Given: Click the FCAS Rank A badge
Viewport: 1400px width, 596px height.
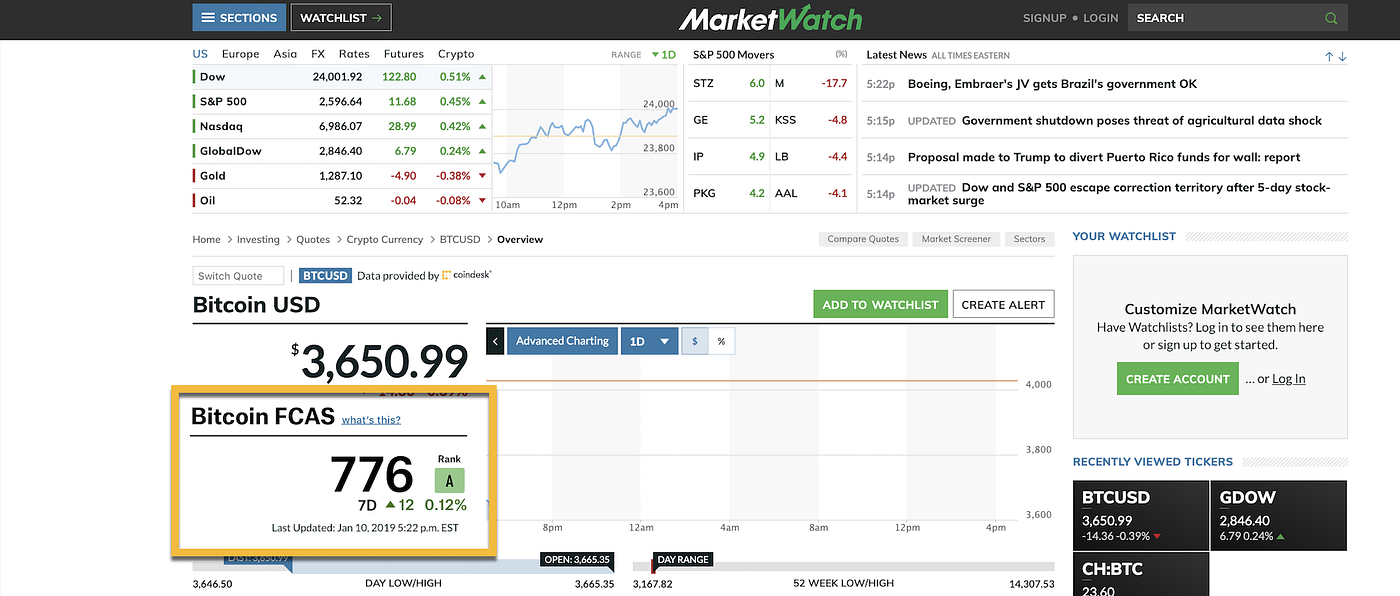Looking at the screenshot, I should click(449, 480).
